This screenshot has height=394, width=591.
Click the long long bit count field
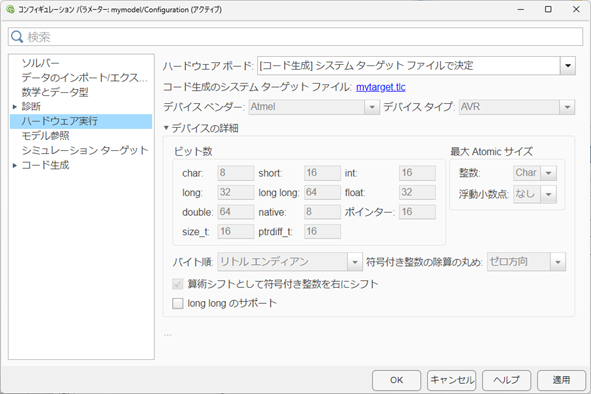click(x=323, y=192)
